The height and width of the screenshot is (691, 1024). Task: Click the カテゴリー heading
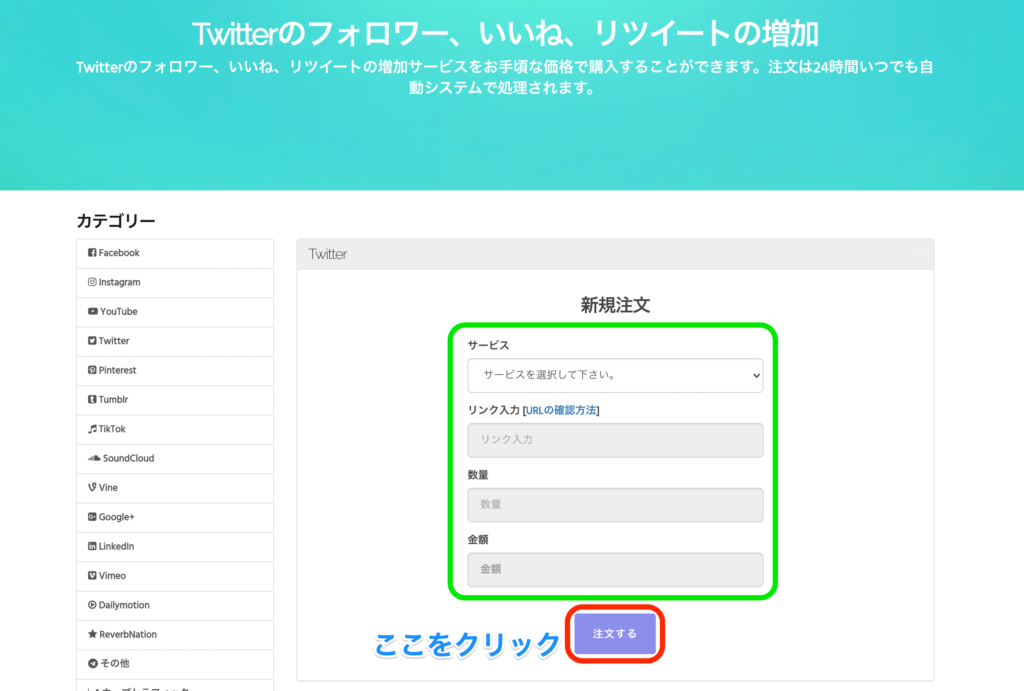[116, 221]
